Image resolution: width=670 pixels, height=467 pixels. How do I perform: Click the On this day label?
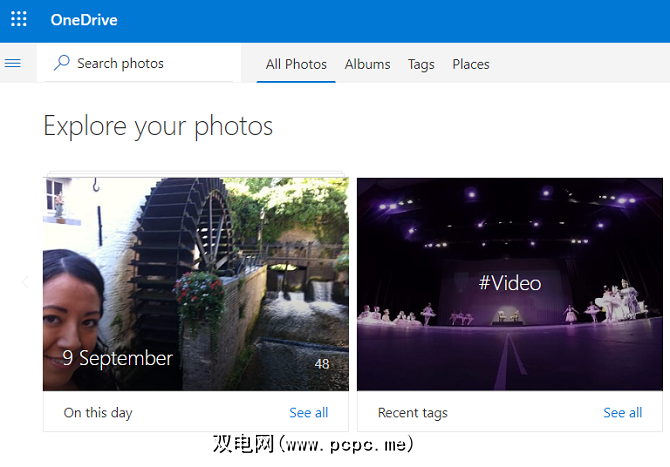coord(98,413)
